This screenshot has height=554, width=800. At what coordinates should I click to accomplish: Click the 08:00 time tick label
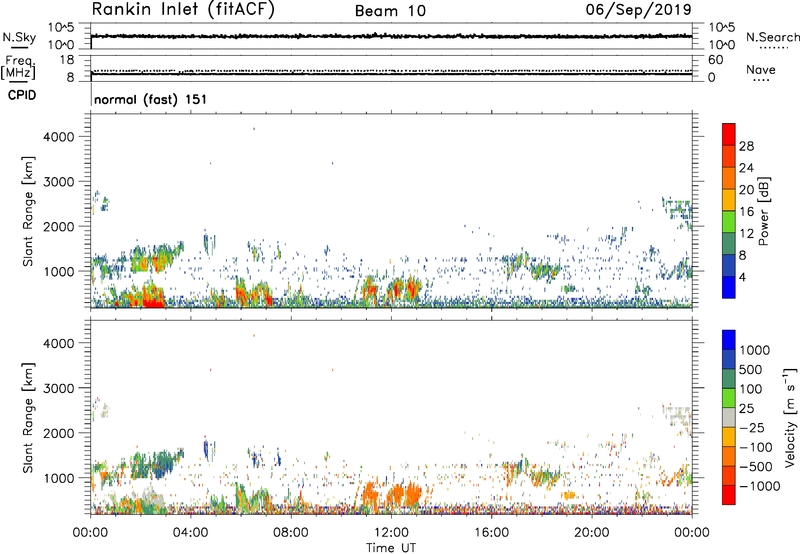(x=291, y=533)
